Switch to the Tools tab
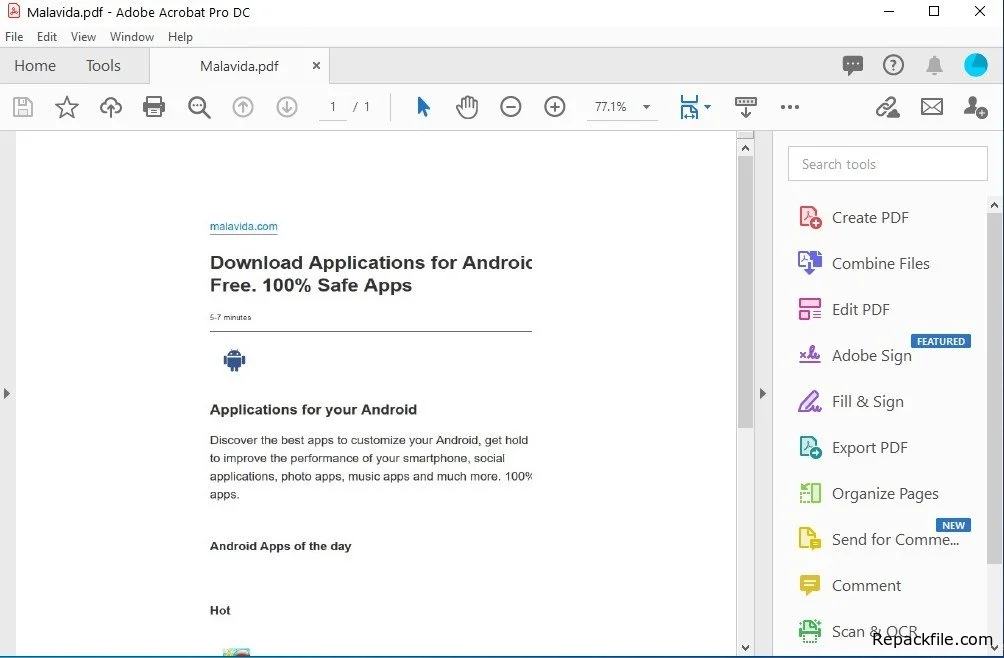The width and height of the screenshot is (1004, 658). click(103, 65)
